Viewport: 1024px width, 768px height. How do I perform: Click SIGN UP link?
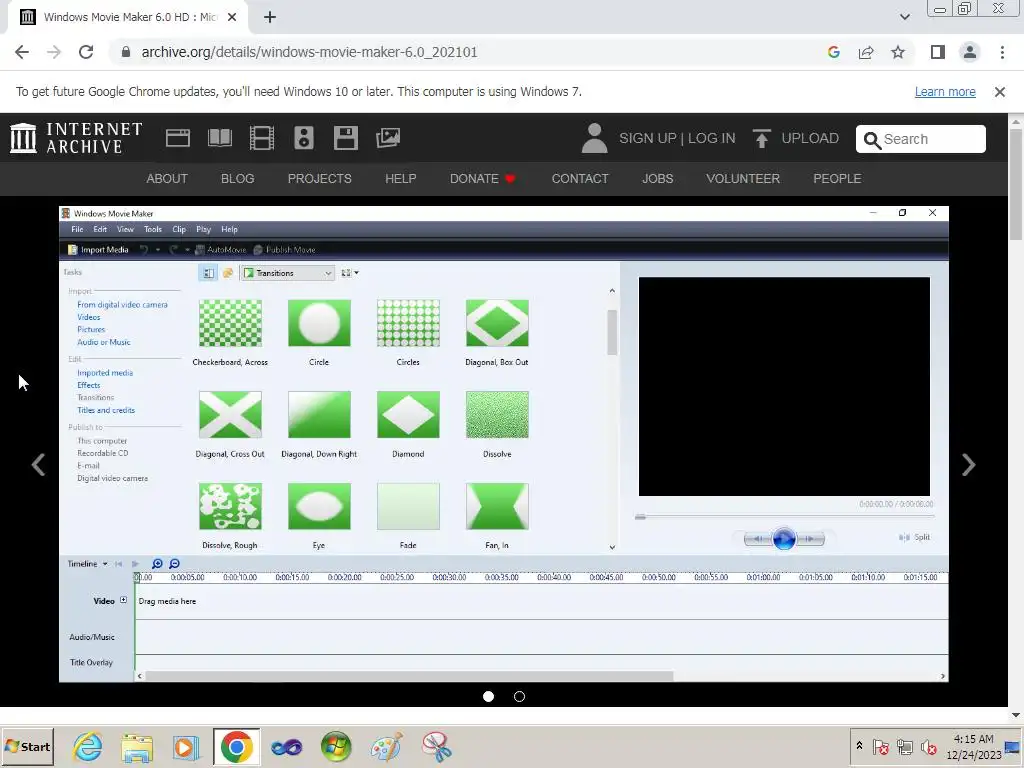click(x=647, y=138)
